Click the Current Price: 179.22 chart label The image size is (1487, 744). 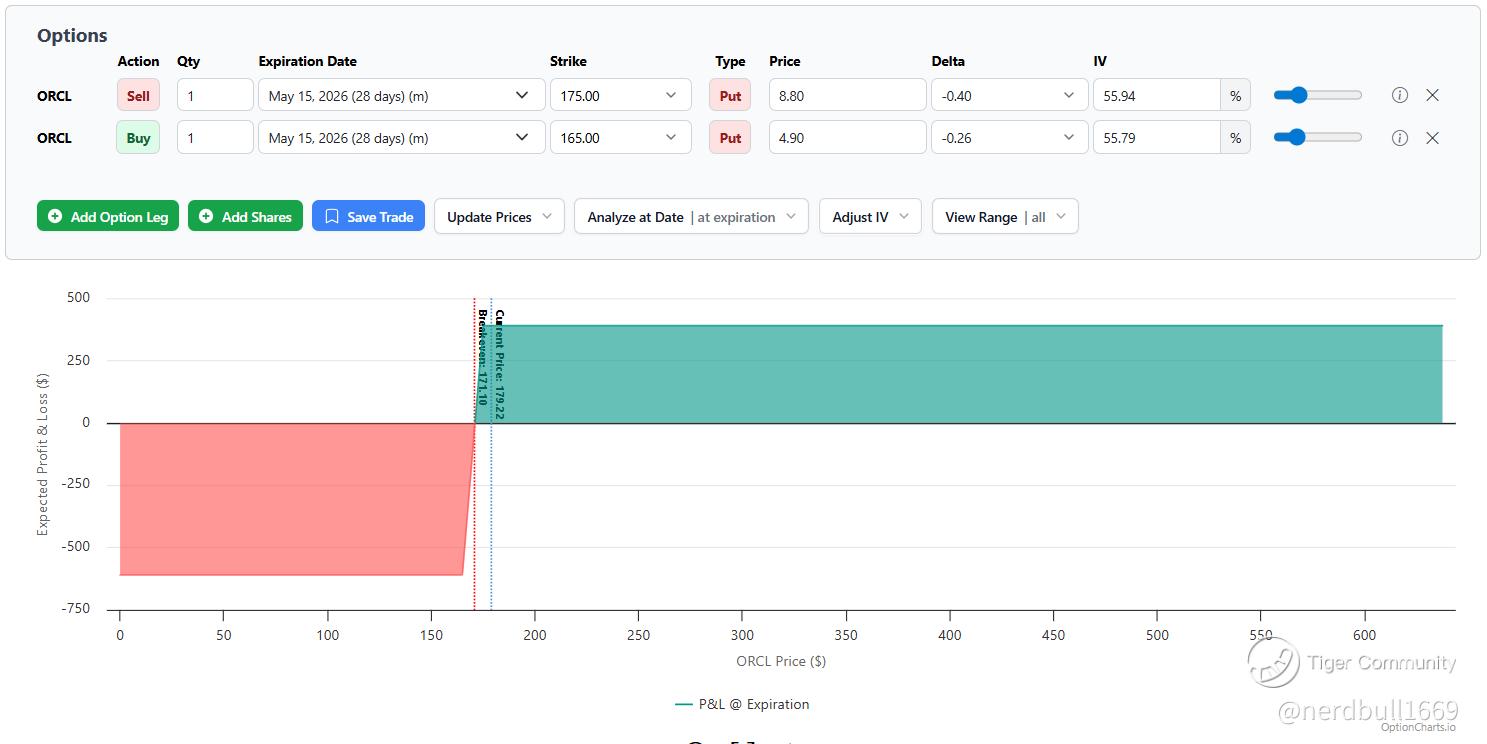(x=499, y=364)
